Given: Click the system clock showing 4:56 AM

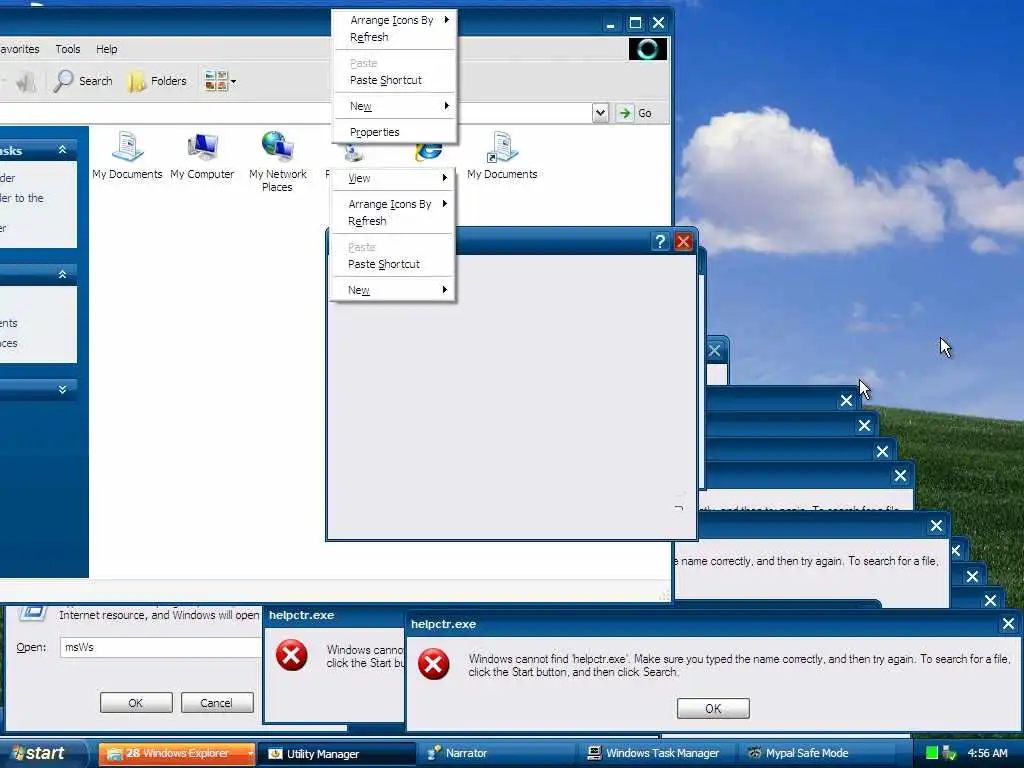Looking at the screenshot, I should point(987,754).
